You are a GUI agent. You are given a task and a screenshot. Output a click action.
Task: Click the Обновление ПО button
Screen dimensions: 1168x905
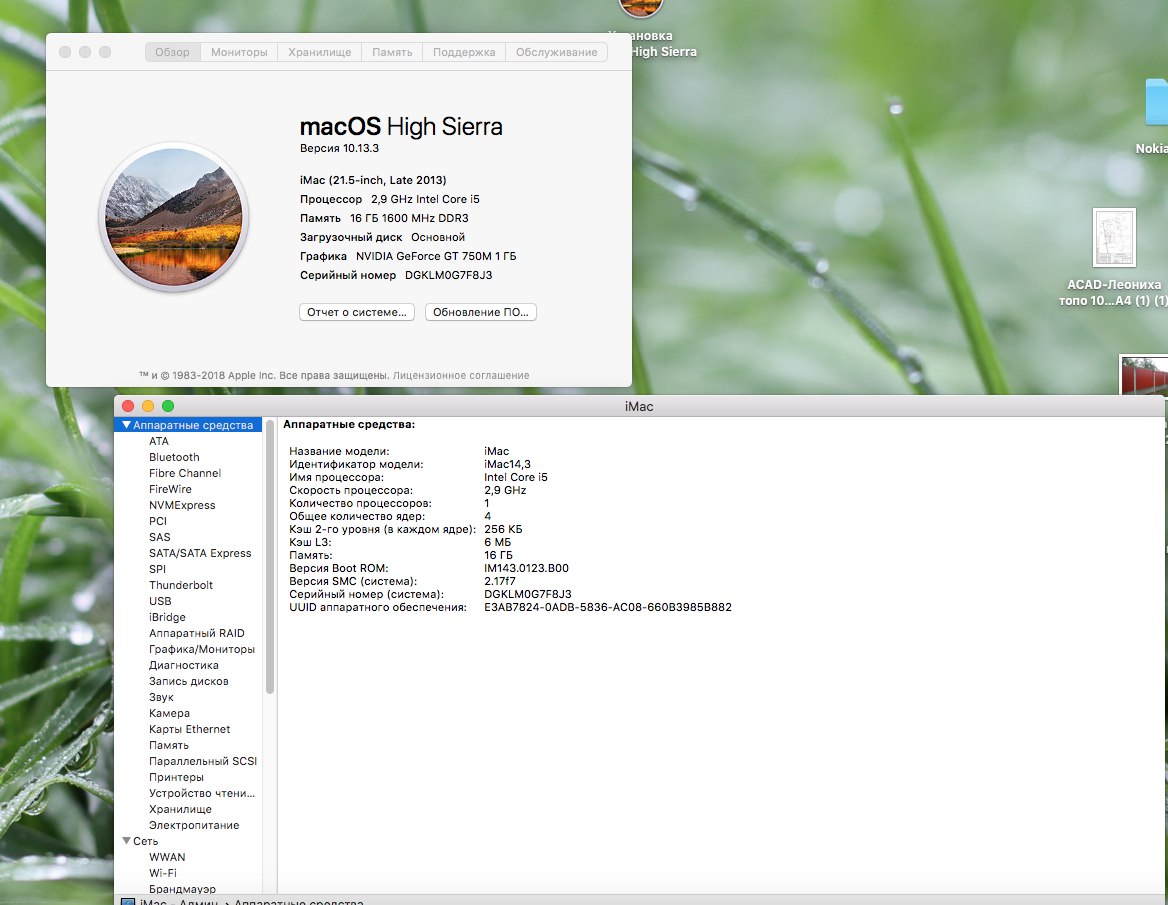pos(480,312)
